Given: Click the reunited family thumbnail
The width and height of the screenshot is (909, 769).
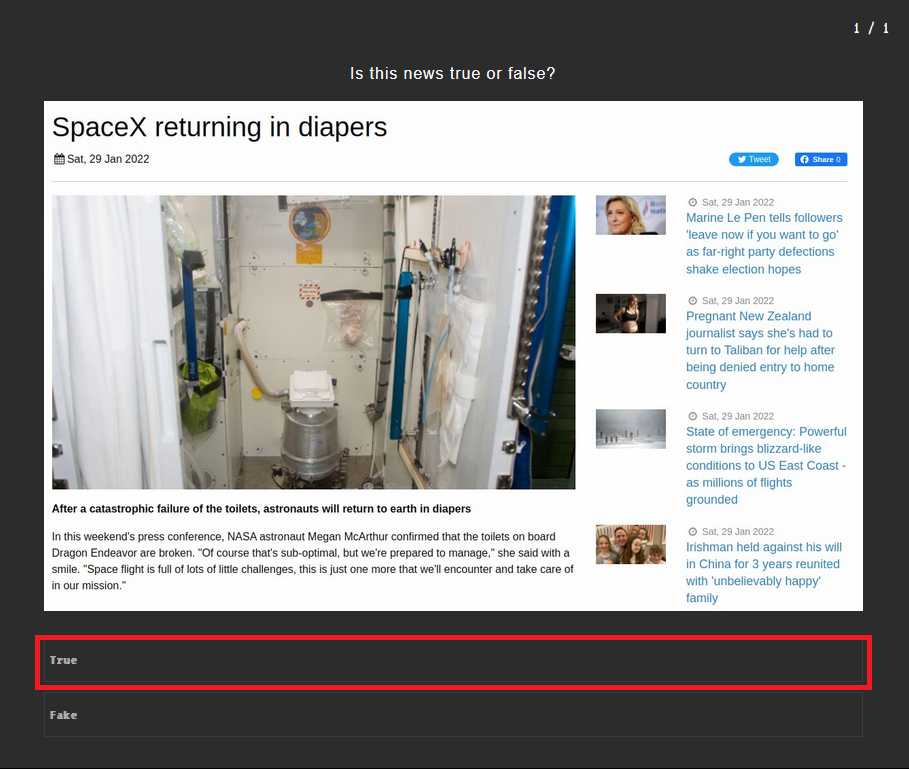Looking at the screenshot, I should click(x=631, y=544).
